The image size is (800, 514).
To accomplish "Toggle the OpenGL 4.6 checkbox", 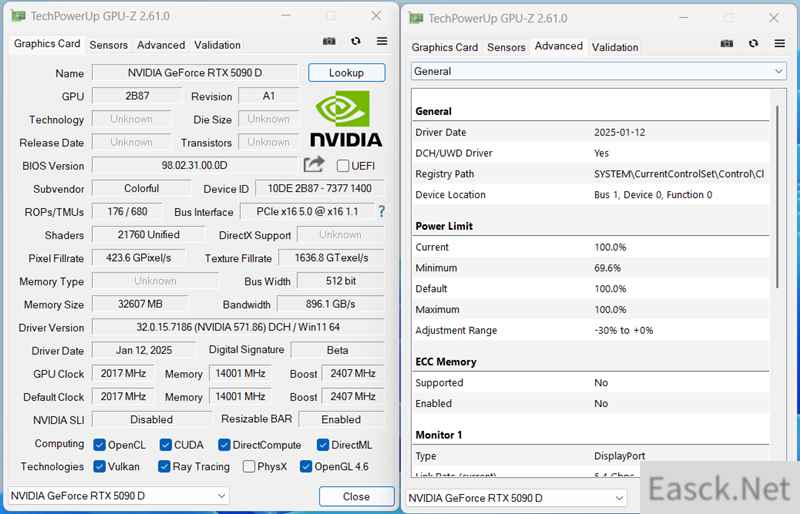I will [306, 467].
